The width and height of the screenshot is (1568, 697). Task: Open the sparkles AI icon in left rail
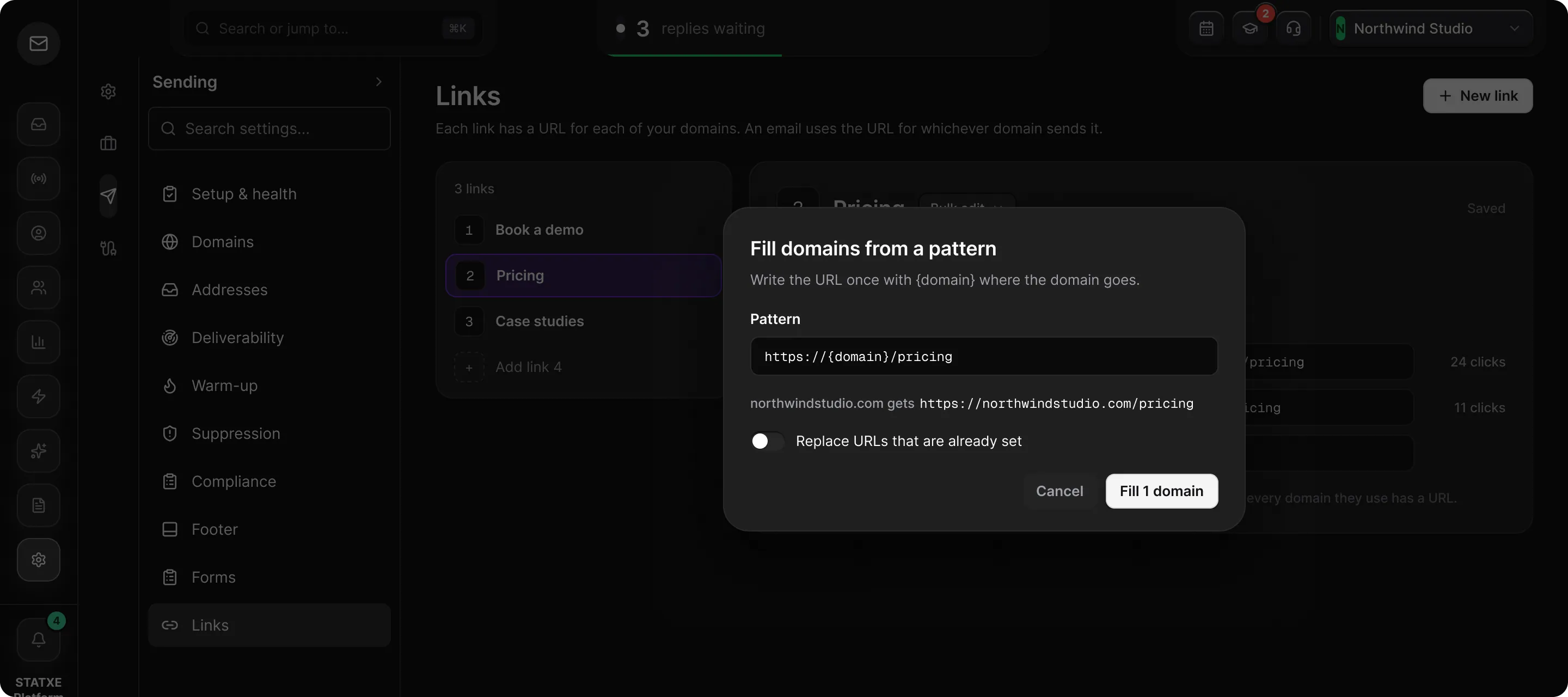click(38, 451)
